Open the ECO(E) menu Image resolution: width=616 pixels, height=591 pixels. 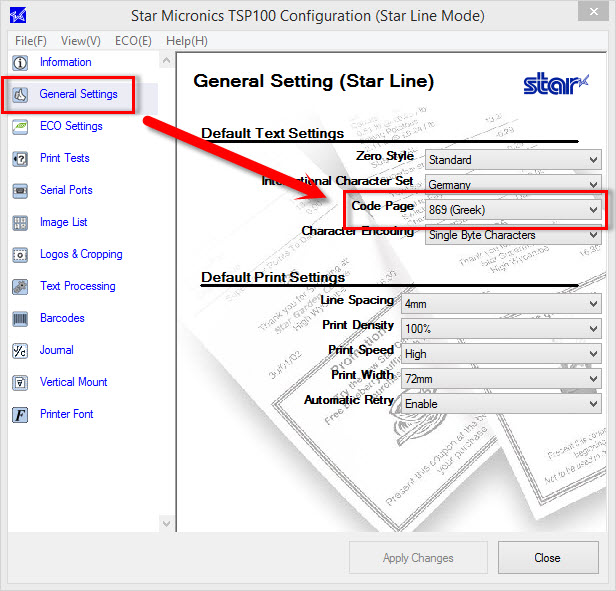[x=133, y=41]
